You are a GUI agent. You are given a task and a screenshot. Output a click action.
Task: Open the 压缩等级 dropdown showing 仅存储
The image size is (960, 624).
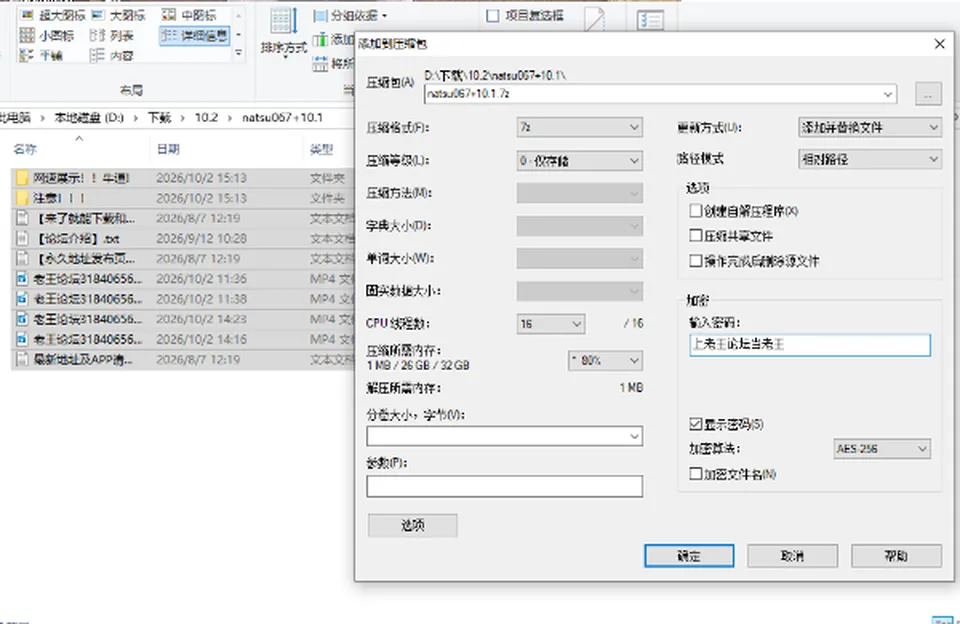click(x=579, y=160)
